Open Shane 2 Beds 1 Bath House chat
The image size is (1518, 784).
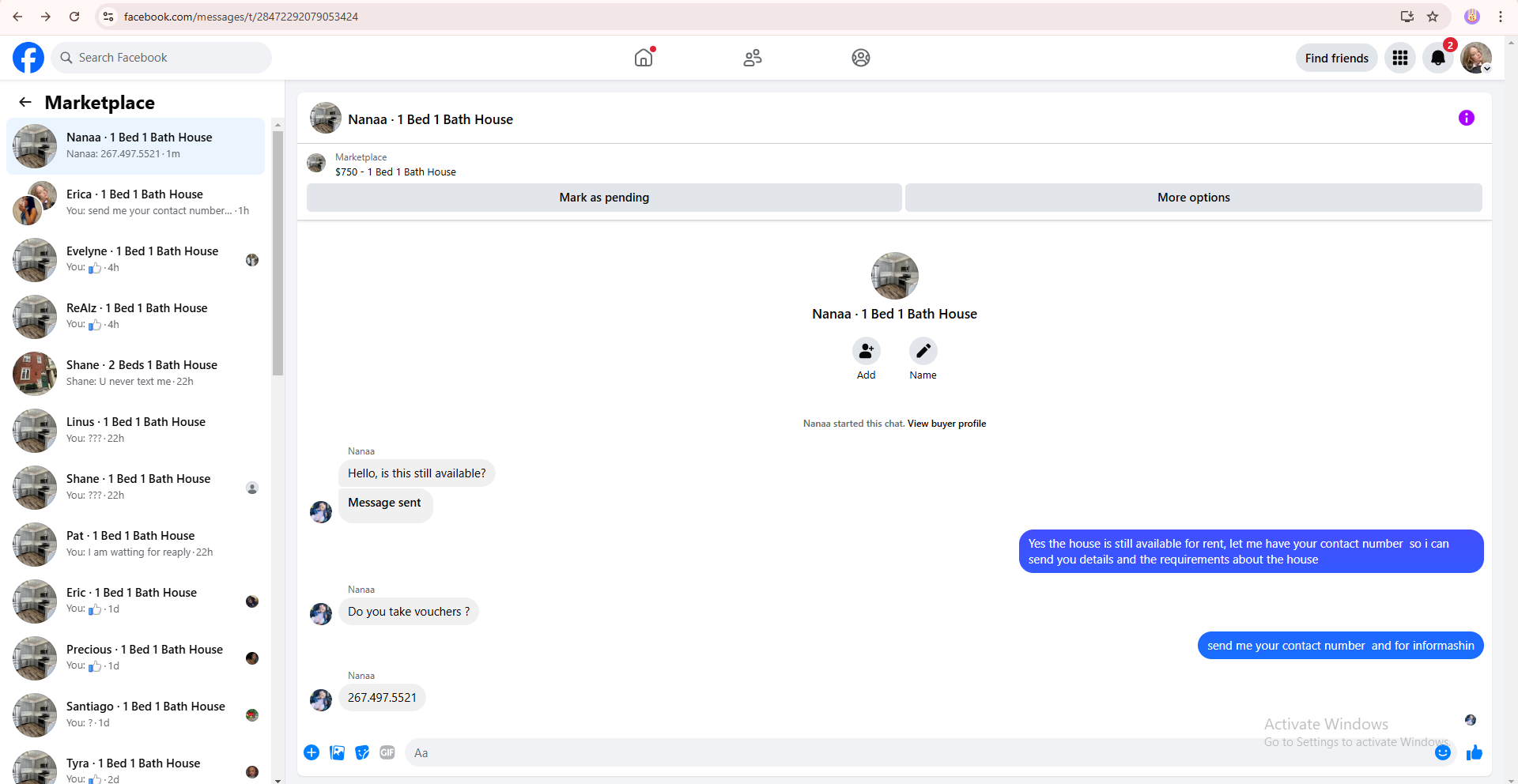(135, 374)
